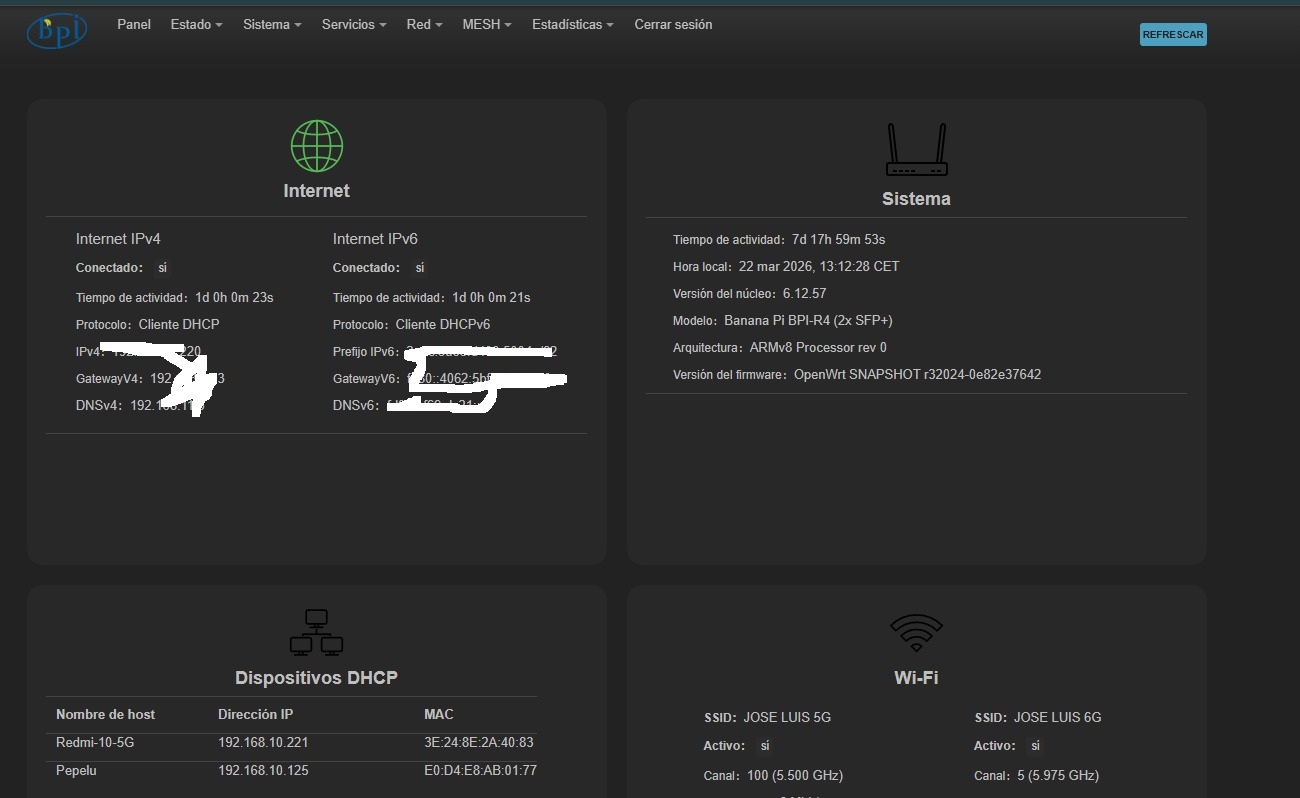
Task: Click the Dirección IP column header
Action: (255, 714)
